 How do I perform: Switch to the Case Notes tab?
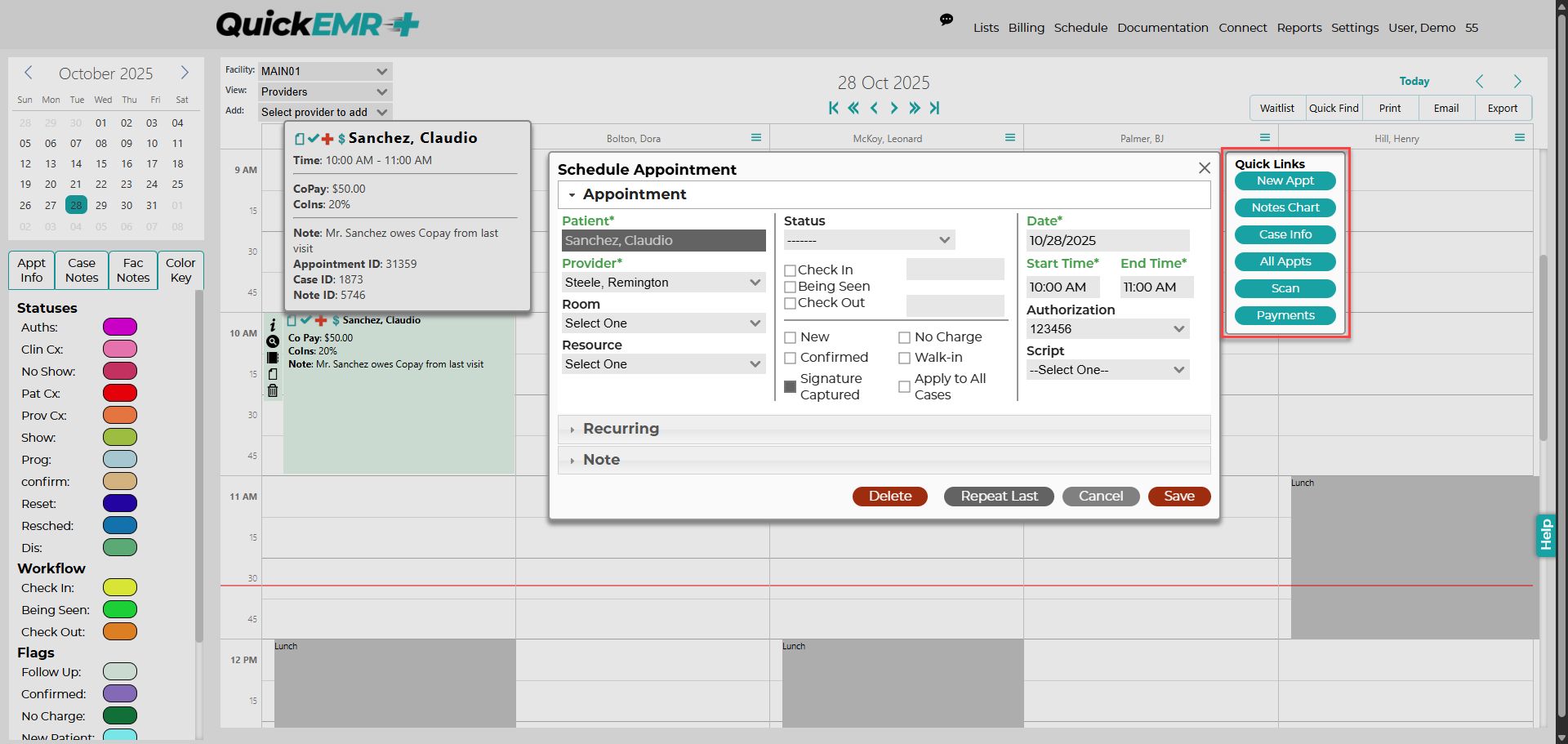[x=82, y=270]
